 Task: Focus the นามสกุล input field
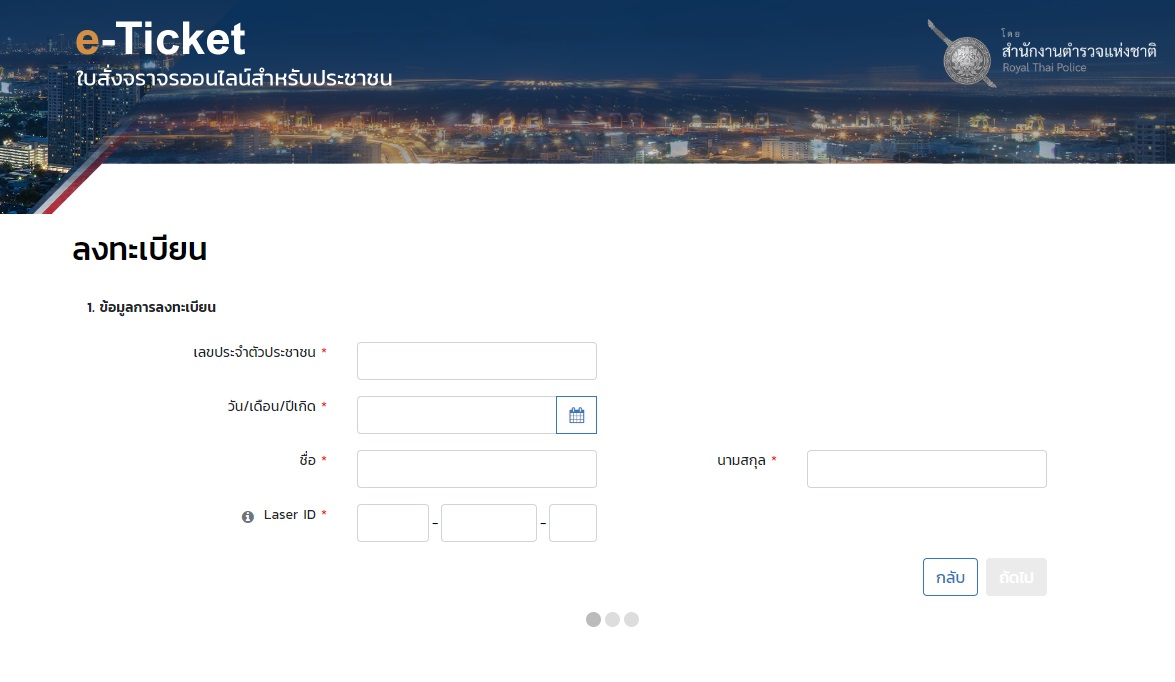point(926,469)
